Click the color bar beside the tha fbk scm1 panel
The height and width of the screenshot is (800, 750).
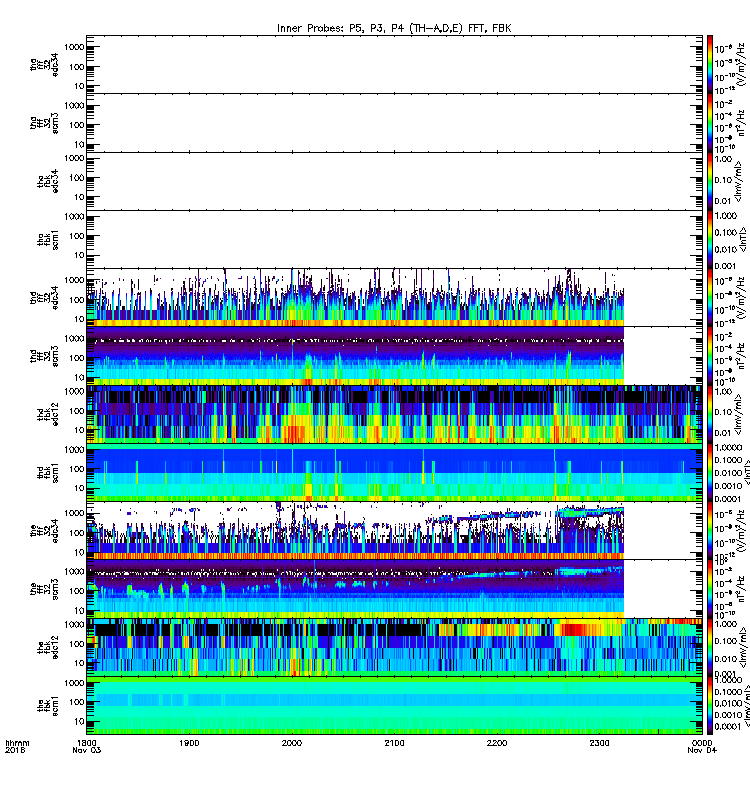[x=709, y=239]
